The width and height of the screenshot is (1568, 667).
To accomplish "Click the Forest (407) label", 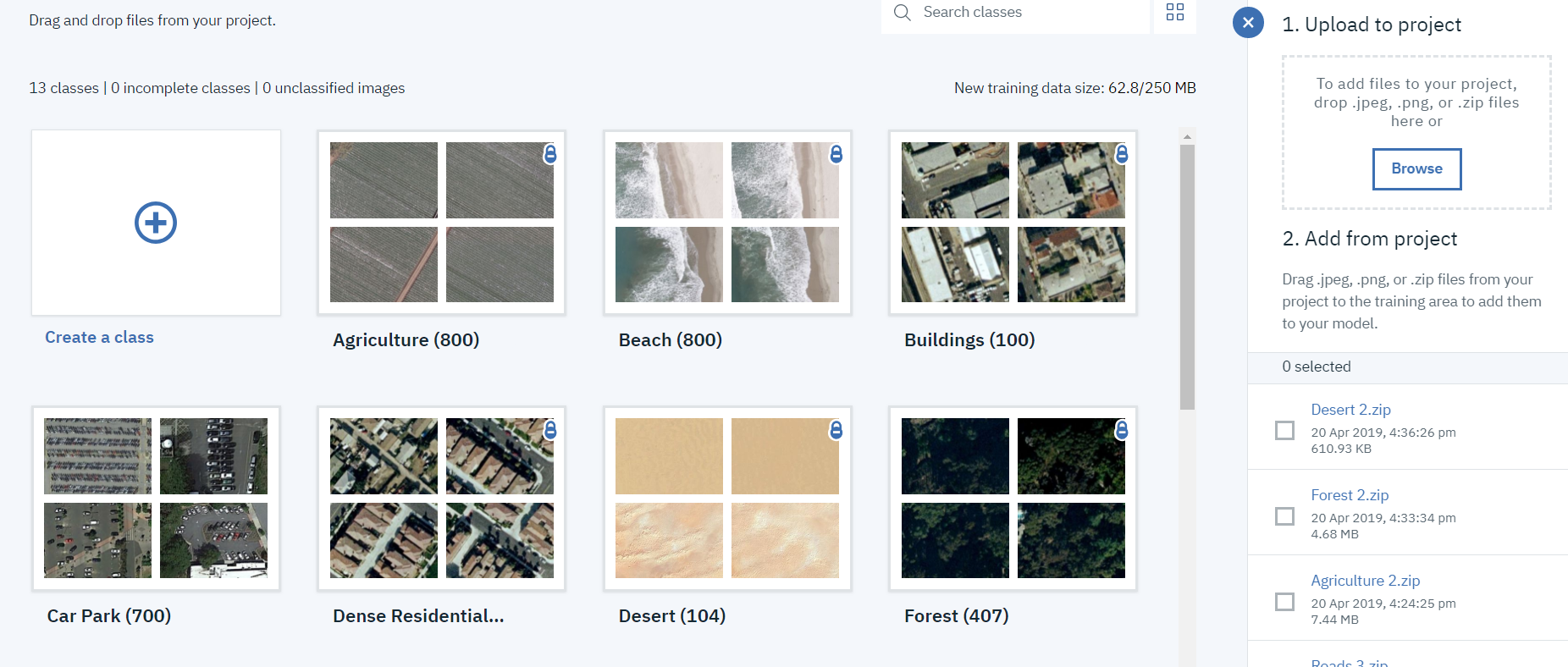I will pyautogui.click(x=956, y=616).
